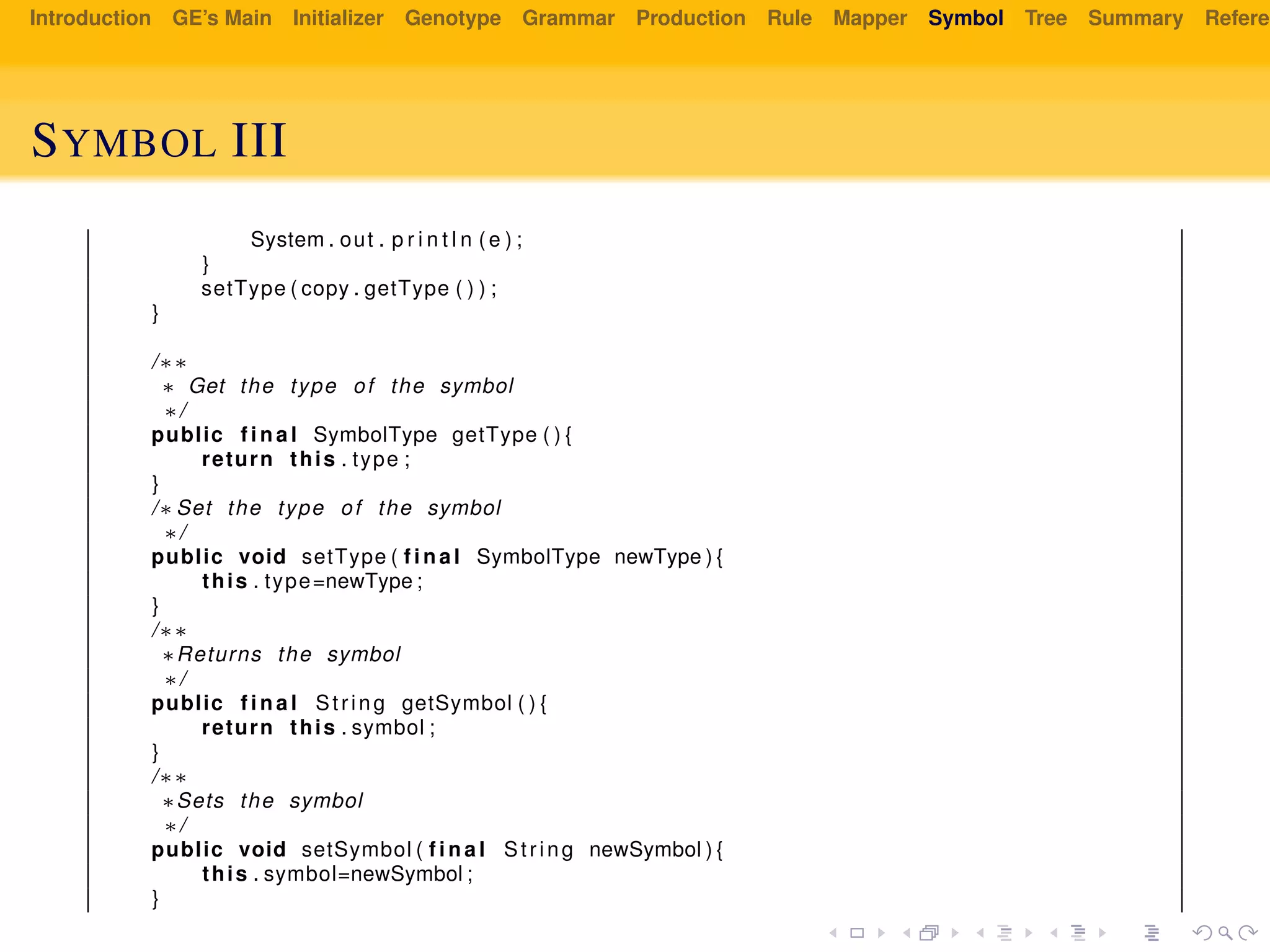Image resolution: width=1270 pixels, height=952 pixels.
Task: Select the Mapper section link
Action: click(869, 18)
